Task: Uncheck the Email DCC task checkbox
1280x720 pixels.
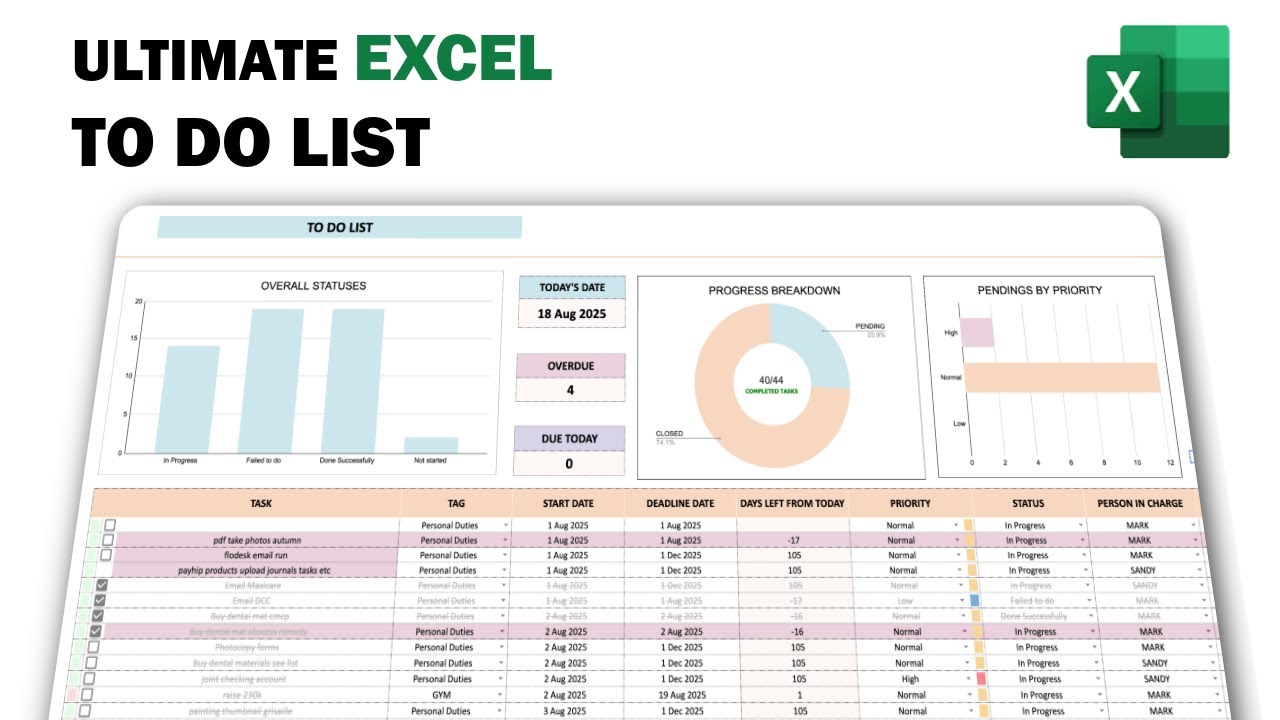Action: (99, 600)
